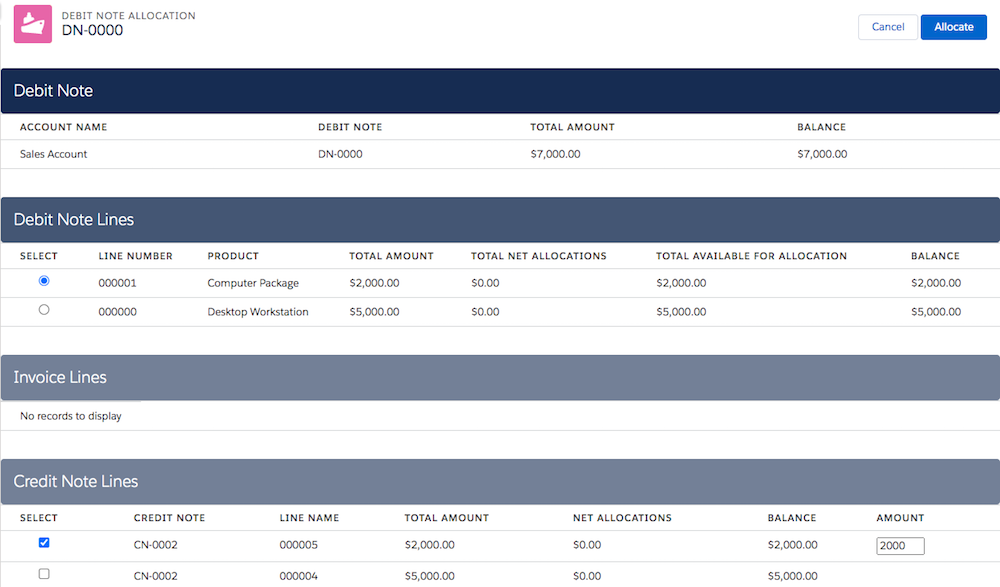1000x587 pixels.
Task: Click the 'Sales Account' account name cell
Action: pyautogui.click(x=54, y=154)
